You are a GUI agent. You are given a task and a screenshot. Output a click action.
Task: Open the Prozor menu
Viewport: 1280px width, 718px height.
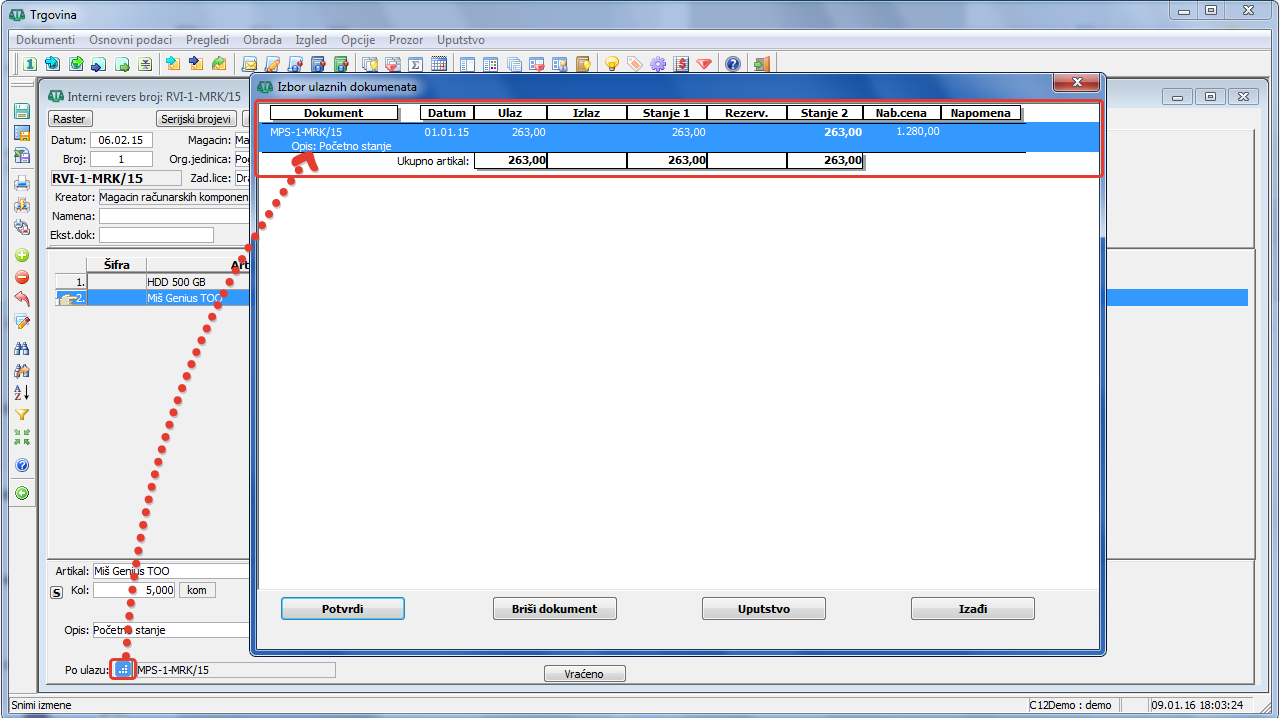click(x=407, y=40)
